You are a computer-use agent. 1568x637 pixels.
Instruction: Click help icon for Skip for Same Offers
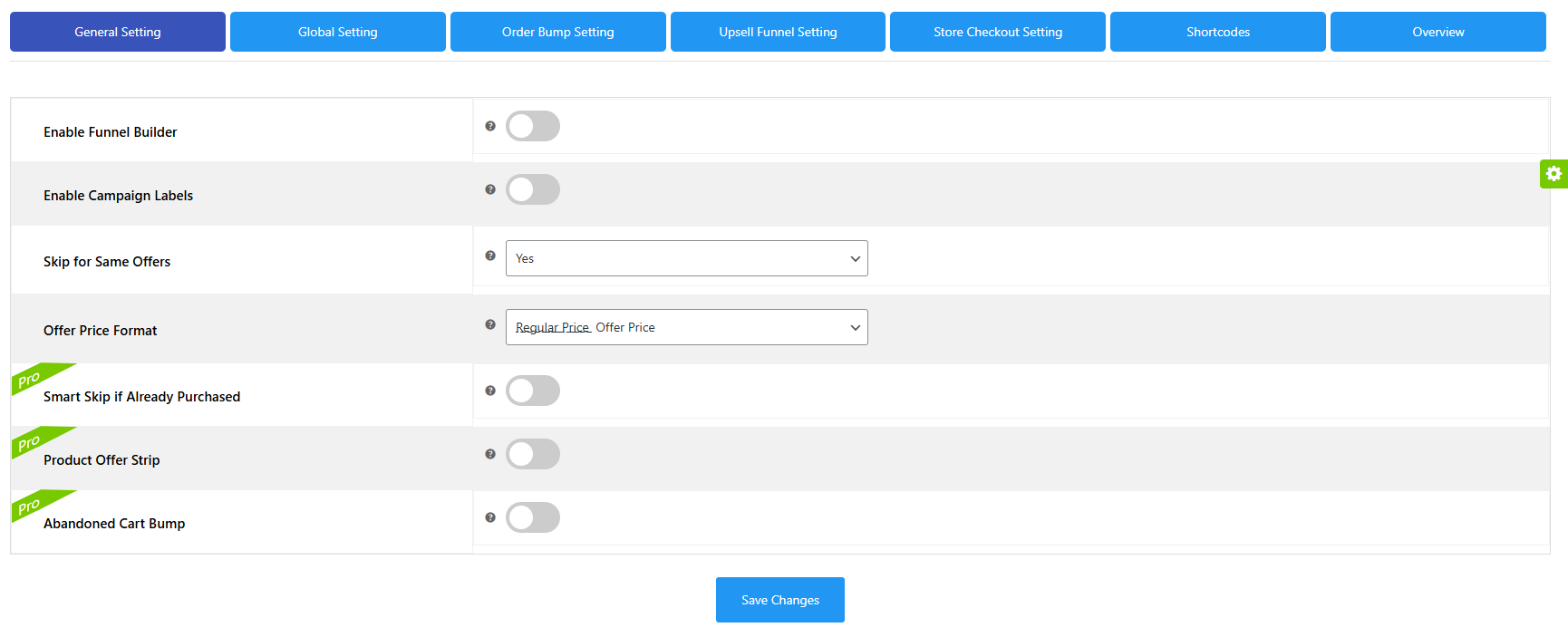point(490,256)
